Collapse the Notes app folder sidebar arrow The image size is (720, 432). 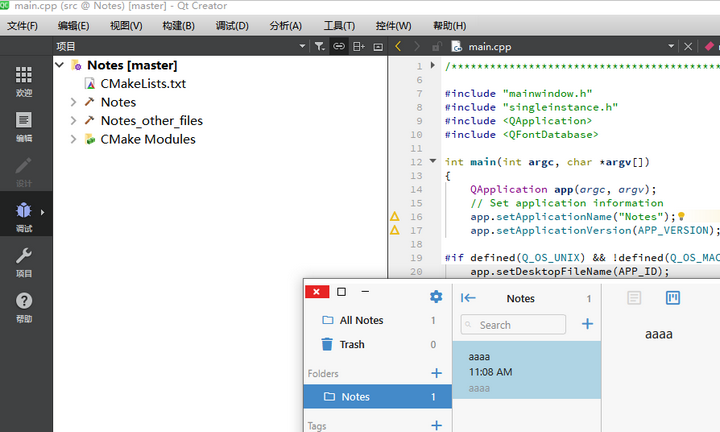tap(468, 298)
